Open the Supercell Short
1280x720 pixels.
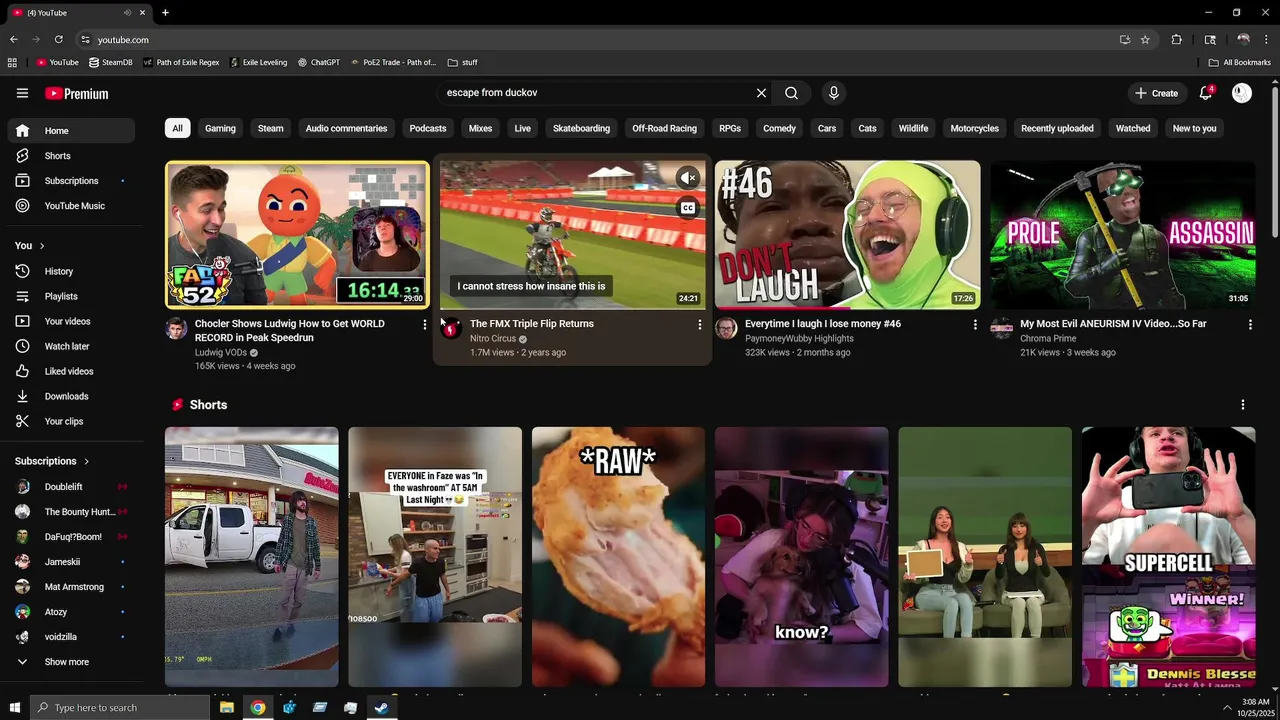1168,557
